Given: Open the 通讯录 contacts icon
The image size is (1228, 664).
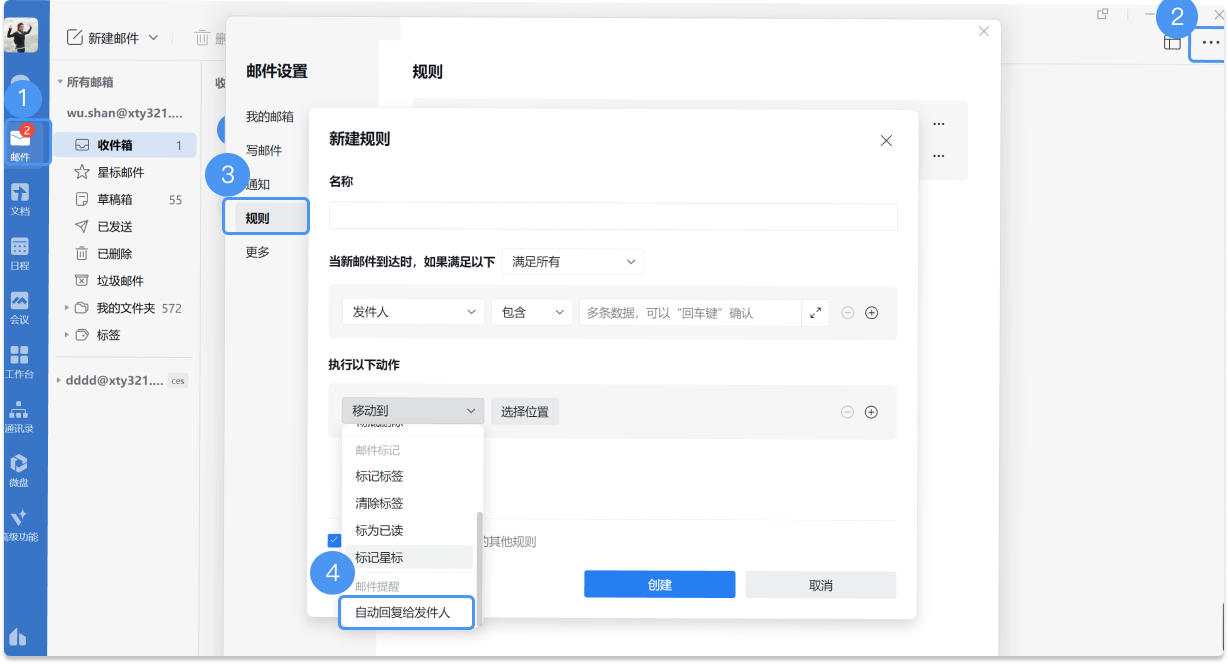Looking at the screenshot, I should pyautogui.click(x=20, y=416).
